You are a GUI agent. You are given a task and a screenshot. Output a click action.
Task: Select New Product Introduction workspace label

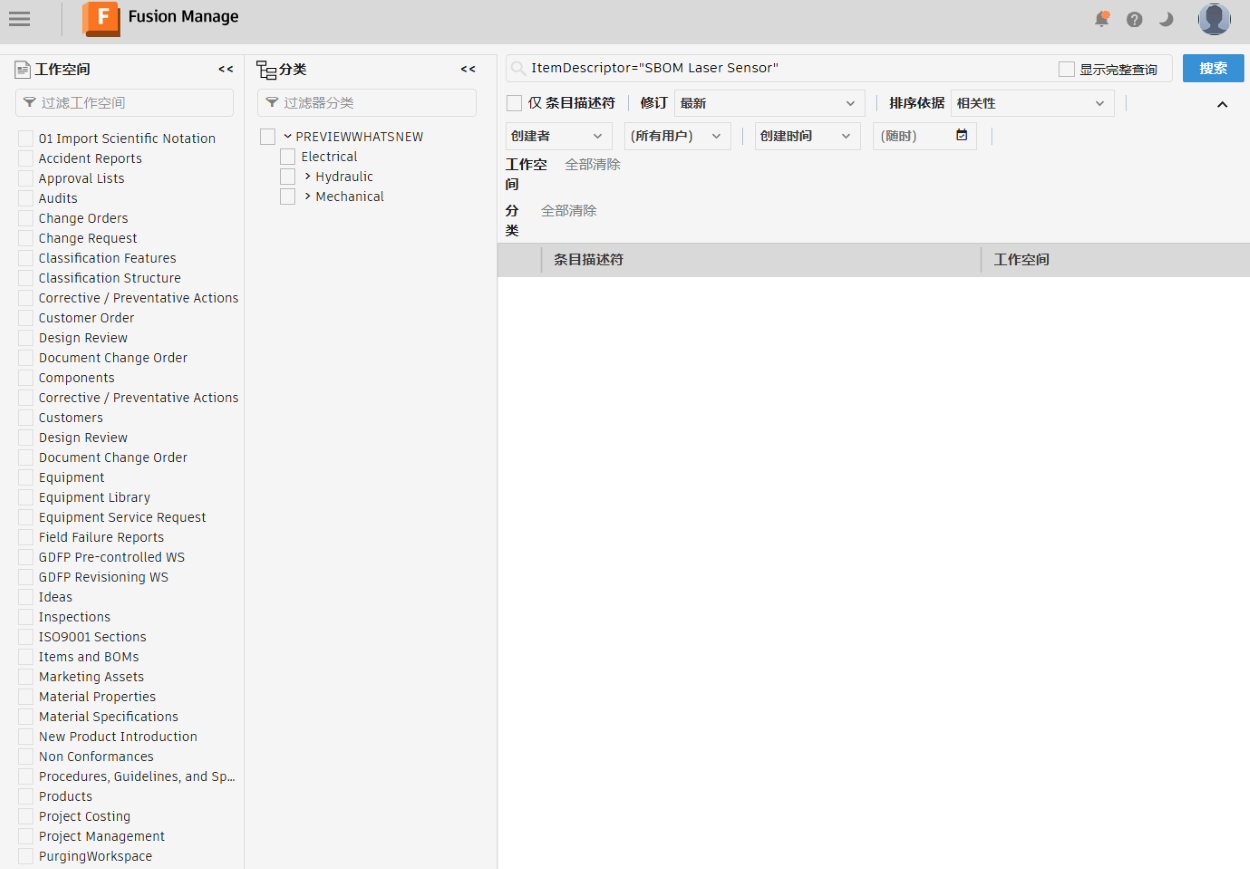click(x=118, y=737)
